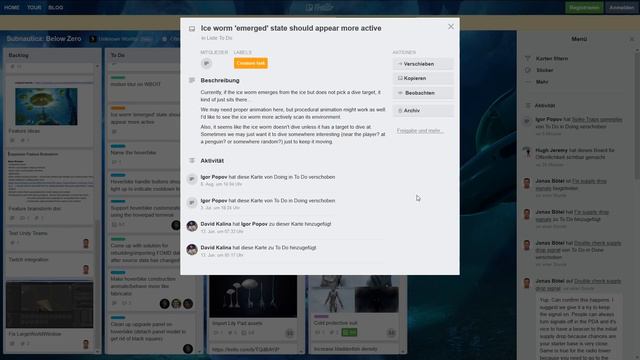Click Sticker in the Menü panel

(x=544, y=70)
